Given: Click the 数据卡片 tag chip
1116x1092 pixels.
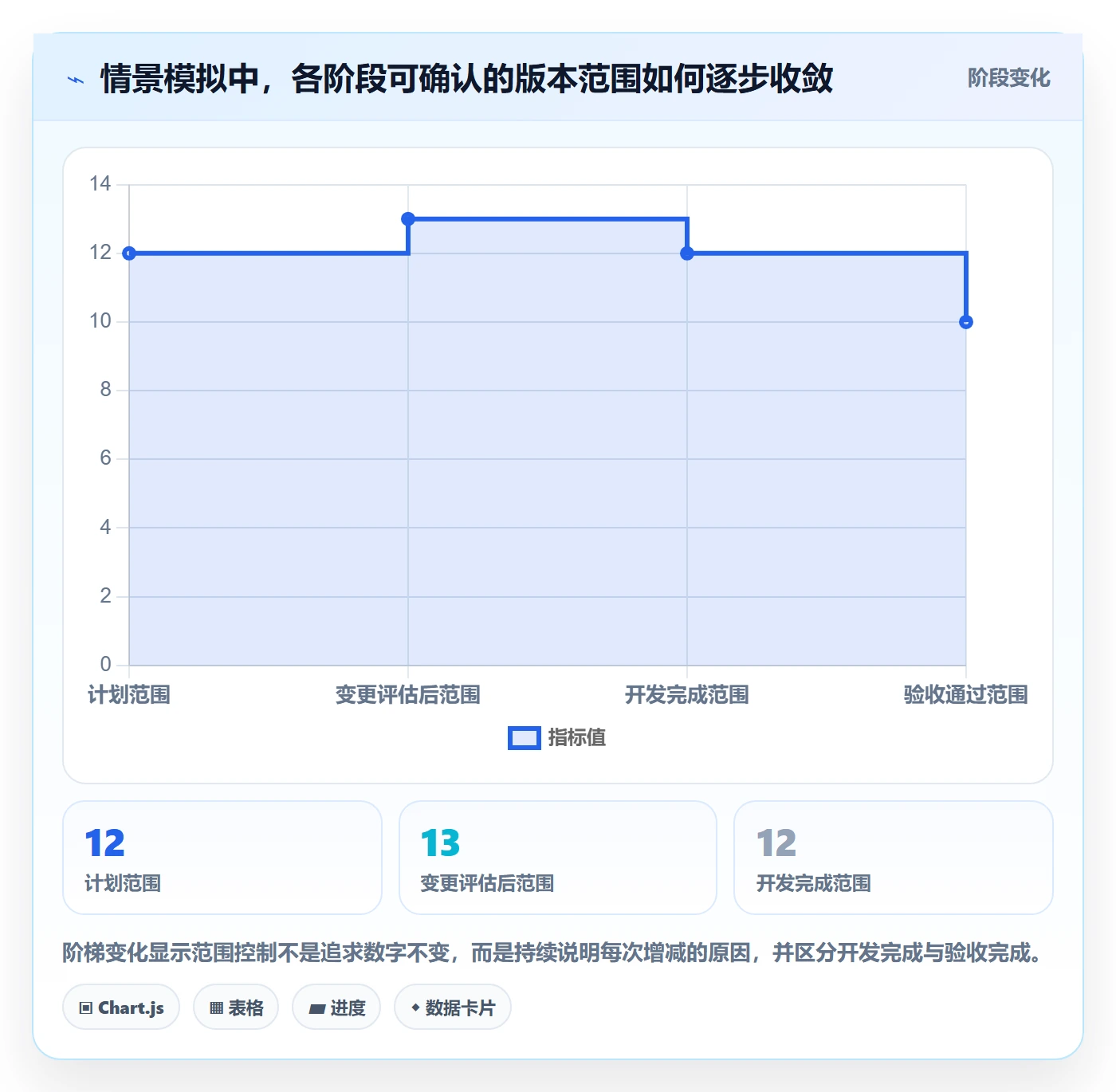Looking at the screenshot, I should tap(453, 1008).
